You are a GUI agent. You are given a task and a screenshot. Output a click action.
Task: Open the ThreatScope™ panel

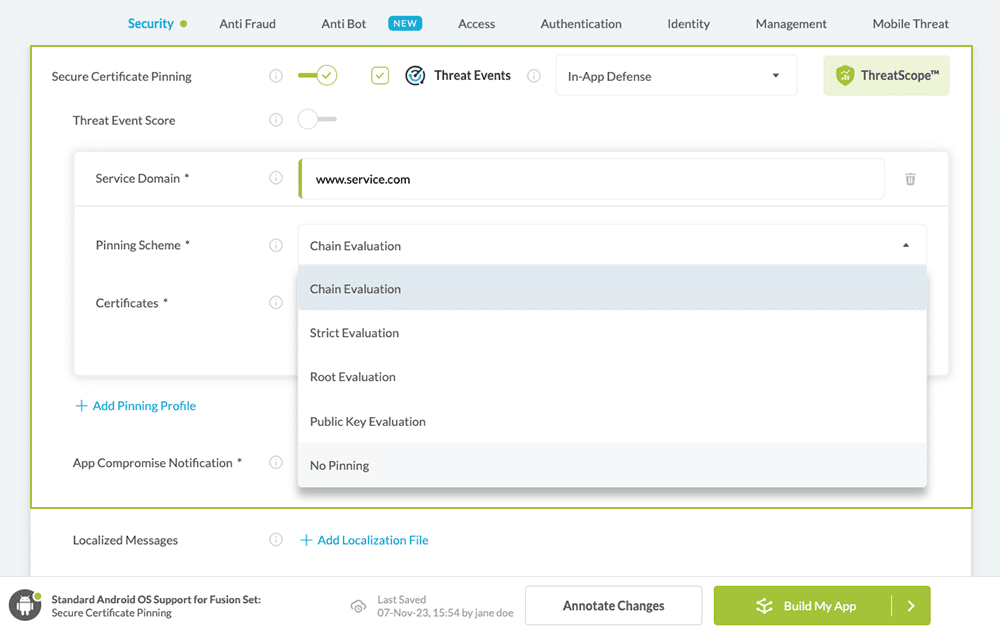pyautogui.click(x=886, y=75)
